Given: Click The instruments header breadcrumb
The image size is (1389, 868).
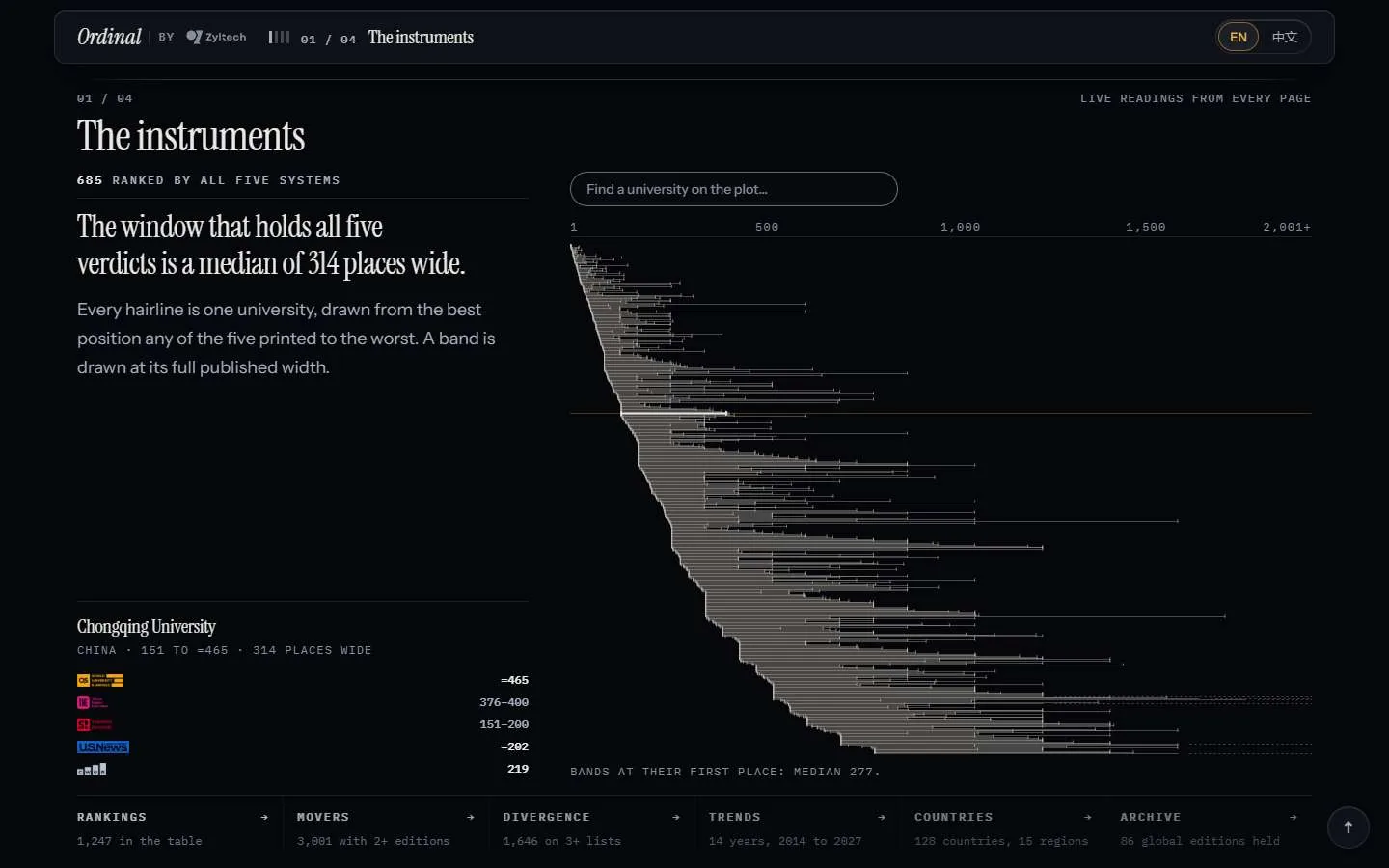Looking at the screenshot, I should [421, 37].
